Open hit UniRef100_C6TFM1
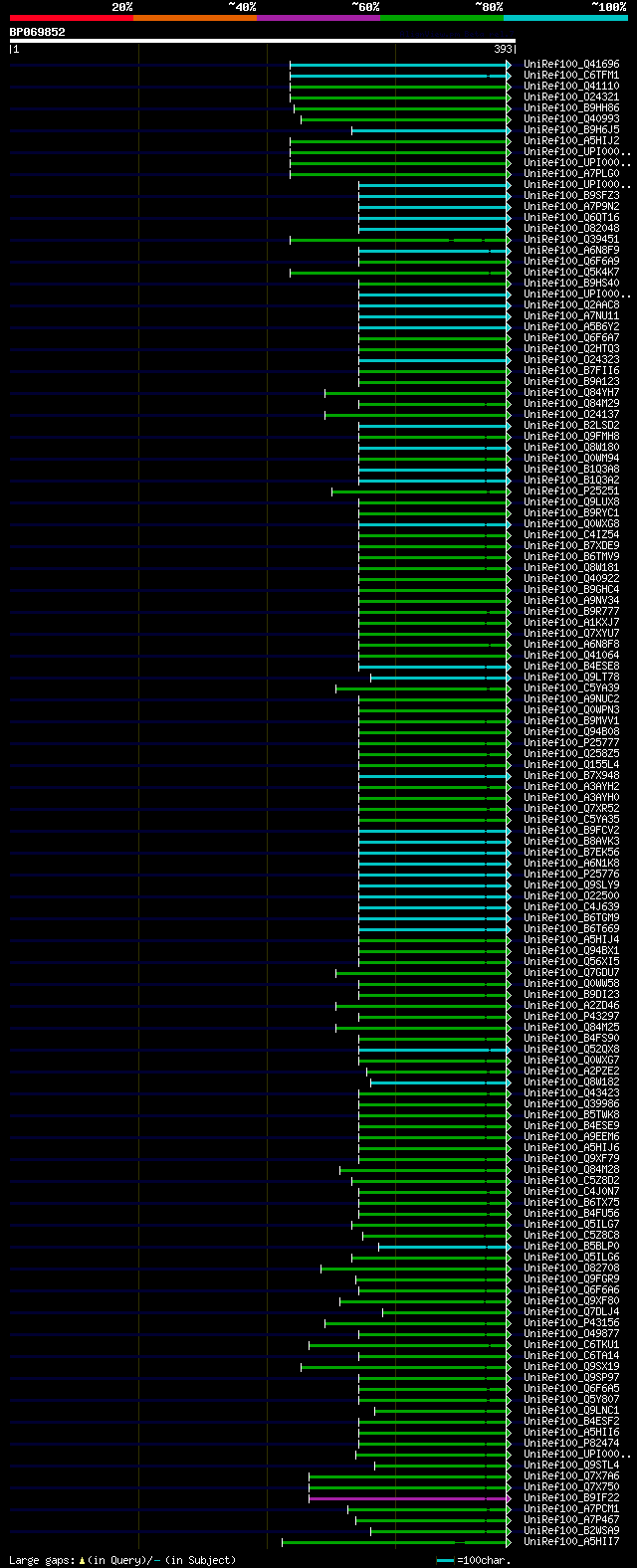The height and width of the screenshot is (1568, 637). click(571, 76)
